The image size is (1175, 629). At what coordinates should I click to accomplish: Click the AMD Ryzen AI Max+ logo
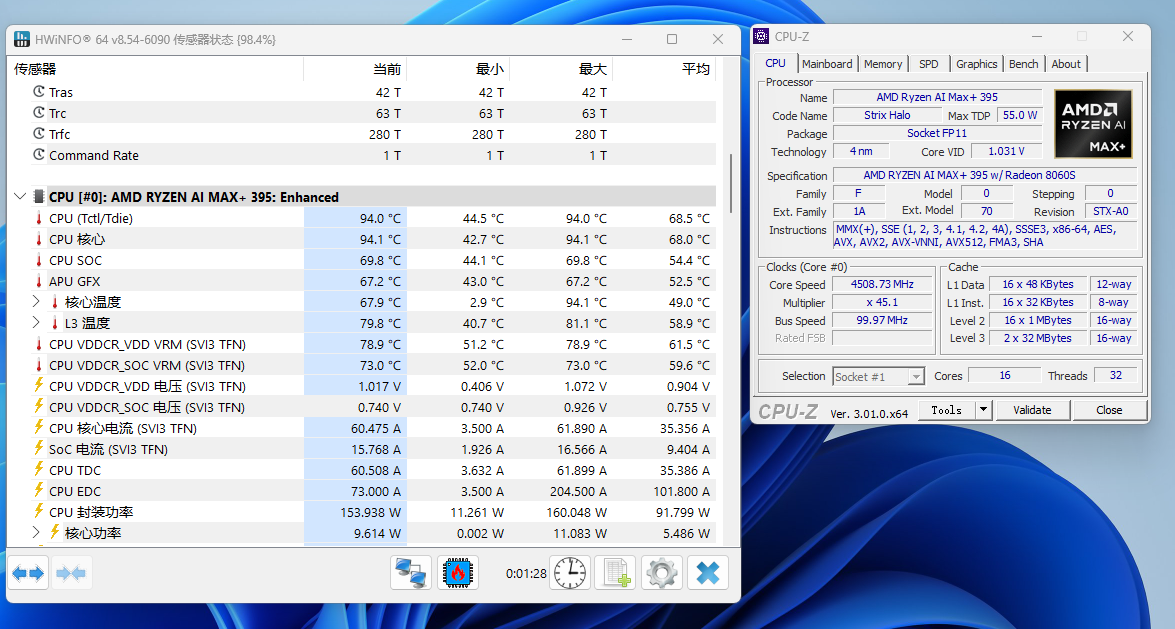1093,124
